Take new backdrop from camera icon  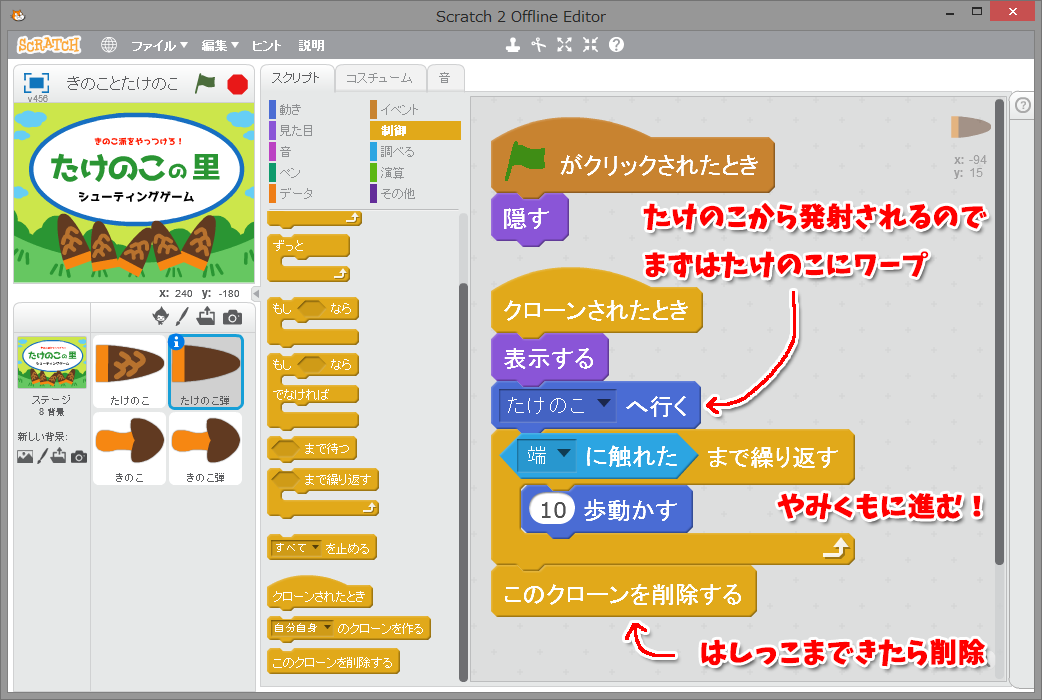pos(79,457)
